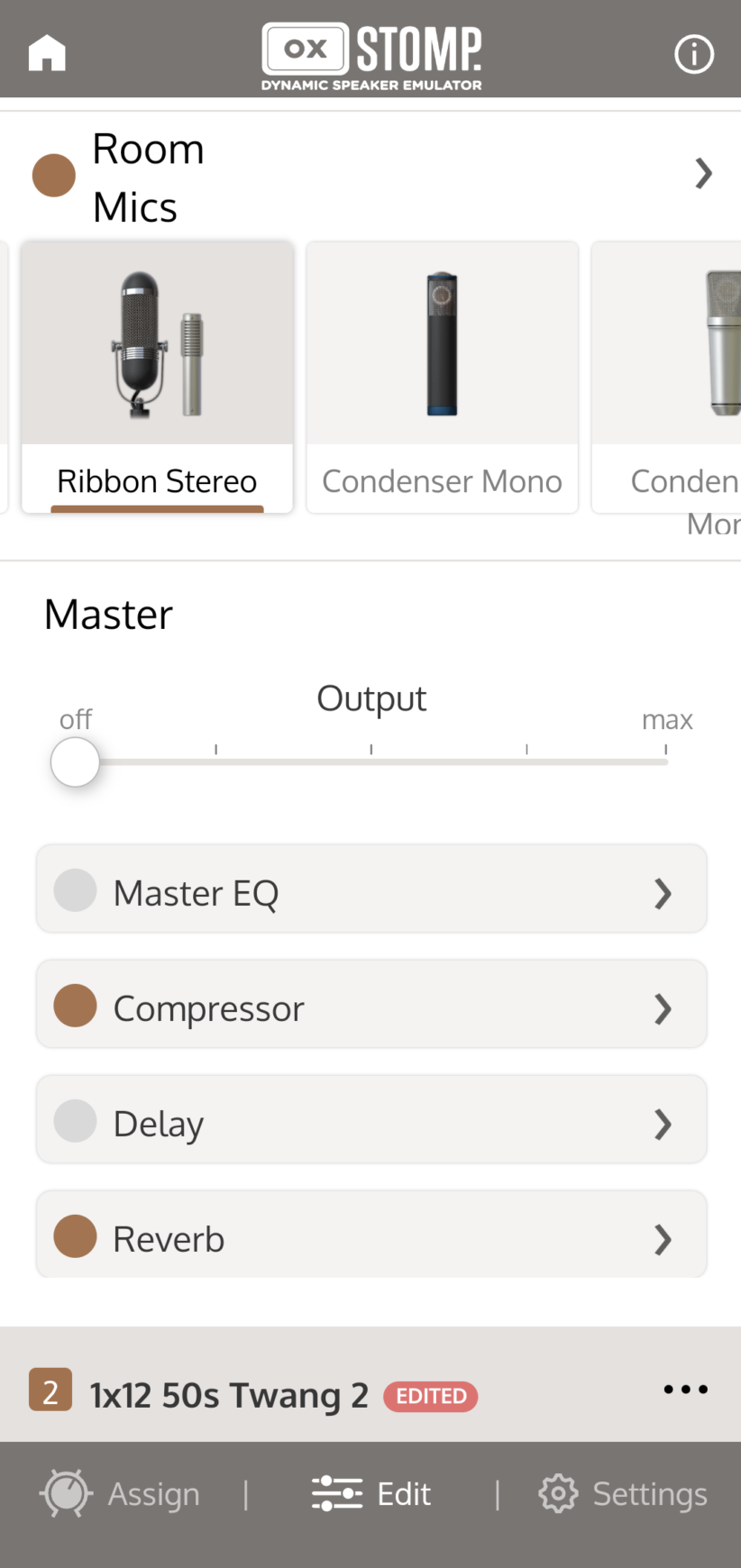Select the Condenser Mono mic card
The height and width of the screenshot is (1568, 741).
pos(442,377)
